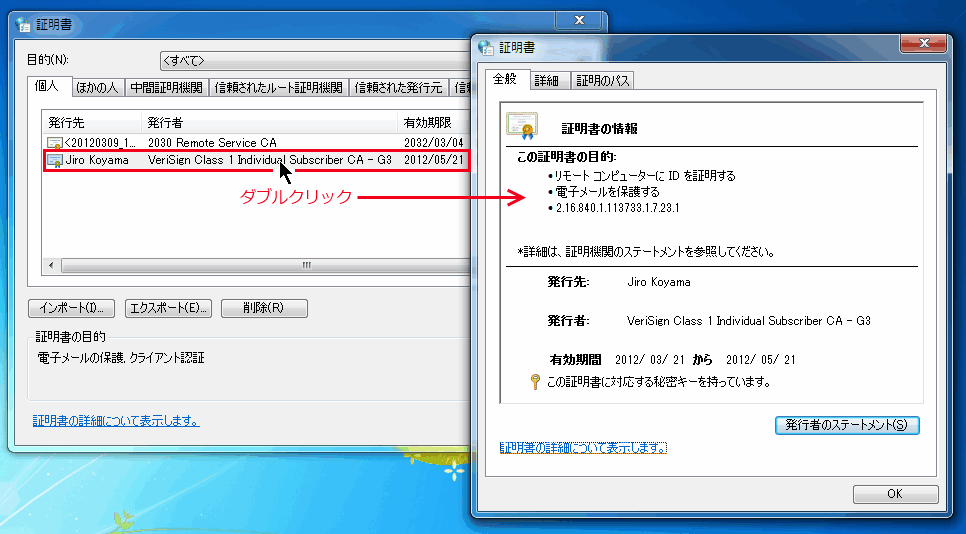Viewport: 966px width, 534px height.
Task: Open the 中間証明機関 tab
Action: point(166,88)
